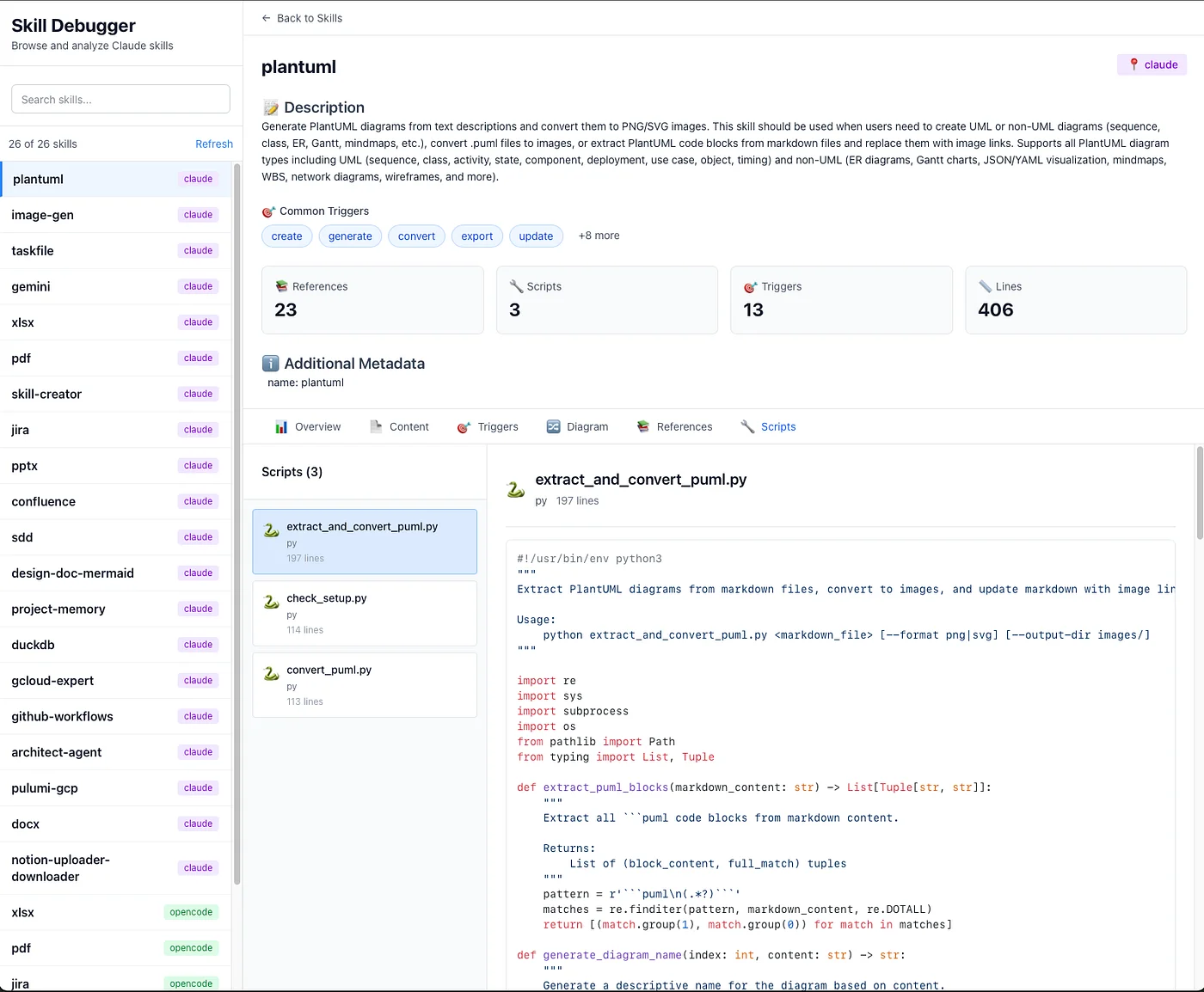Click the pin icon inside the claude badge
The height and width of the screenshot is (992, 1204).
click(1133, 64)
